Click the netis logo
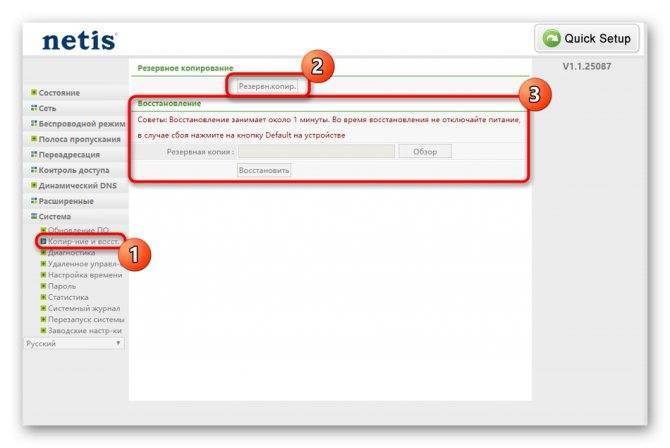This screenshot has height=448, width=670. 79,41
